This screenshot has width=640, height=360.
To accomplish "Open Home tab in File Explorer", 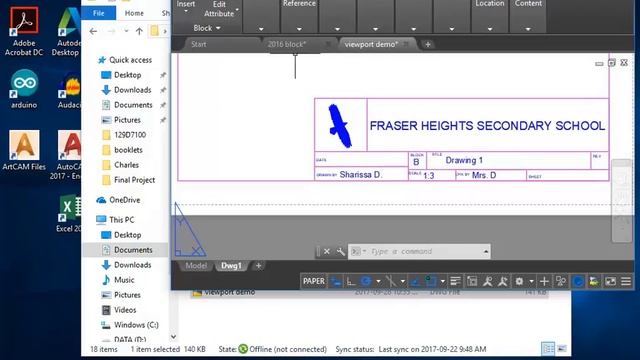I will click(134, 13).
